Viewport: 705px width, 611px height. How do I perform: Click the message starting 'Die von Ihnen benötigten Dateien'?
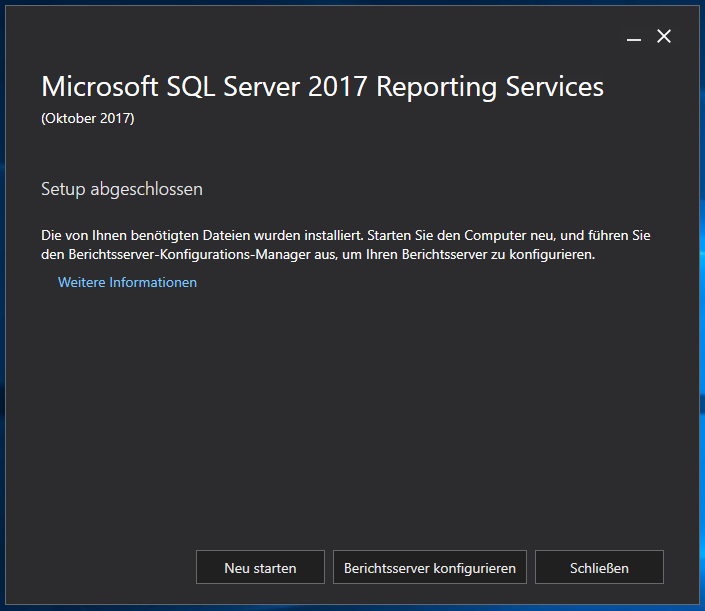coord(345,245)
